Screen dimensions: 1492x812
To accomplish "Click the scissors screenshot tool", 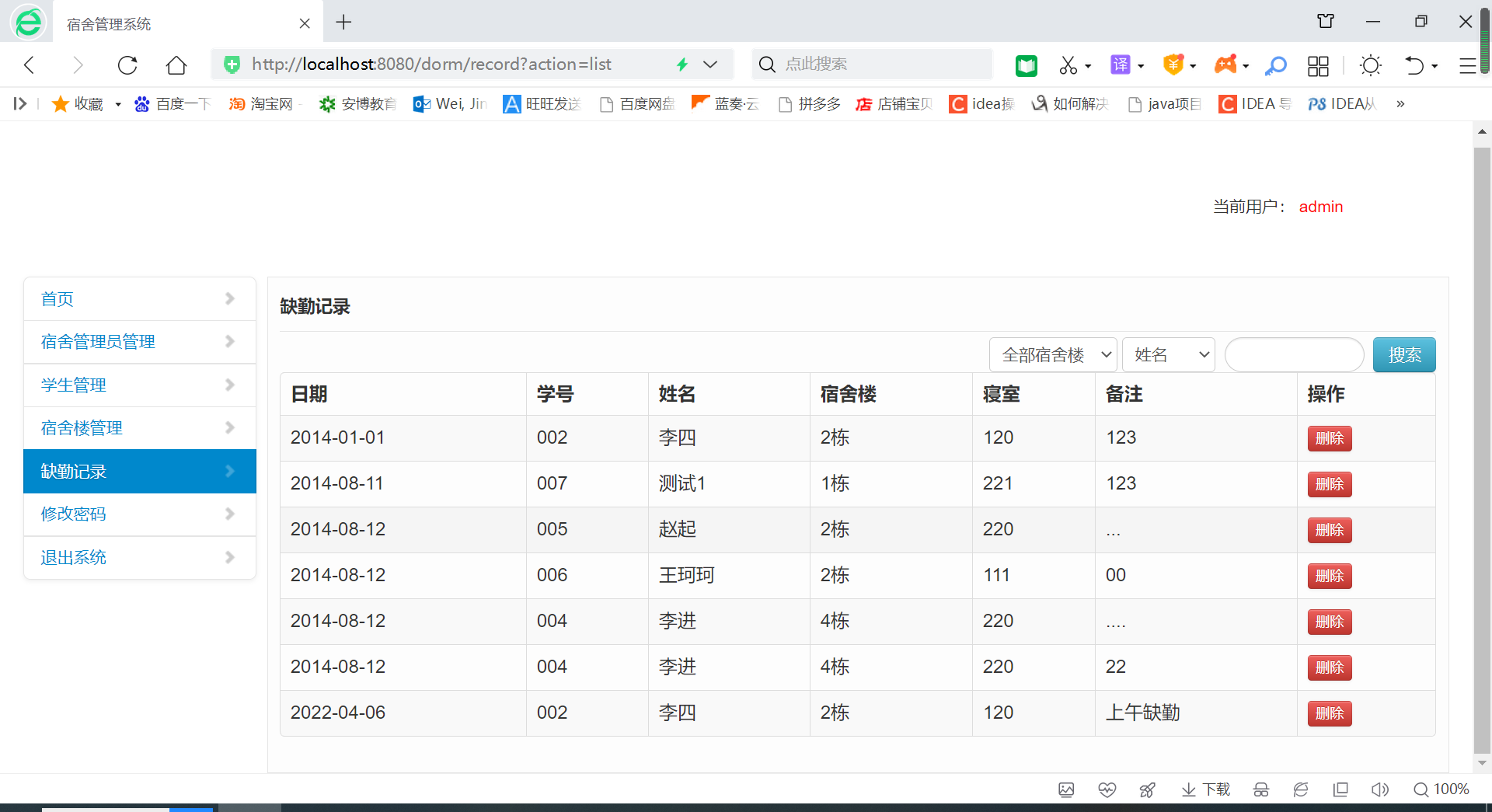I will [1068, 65].
